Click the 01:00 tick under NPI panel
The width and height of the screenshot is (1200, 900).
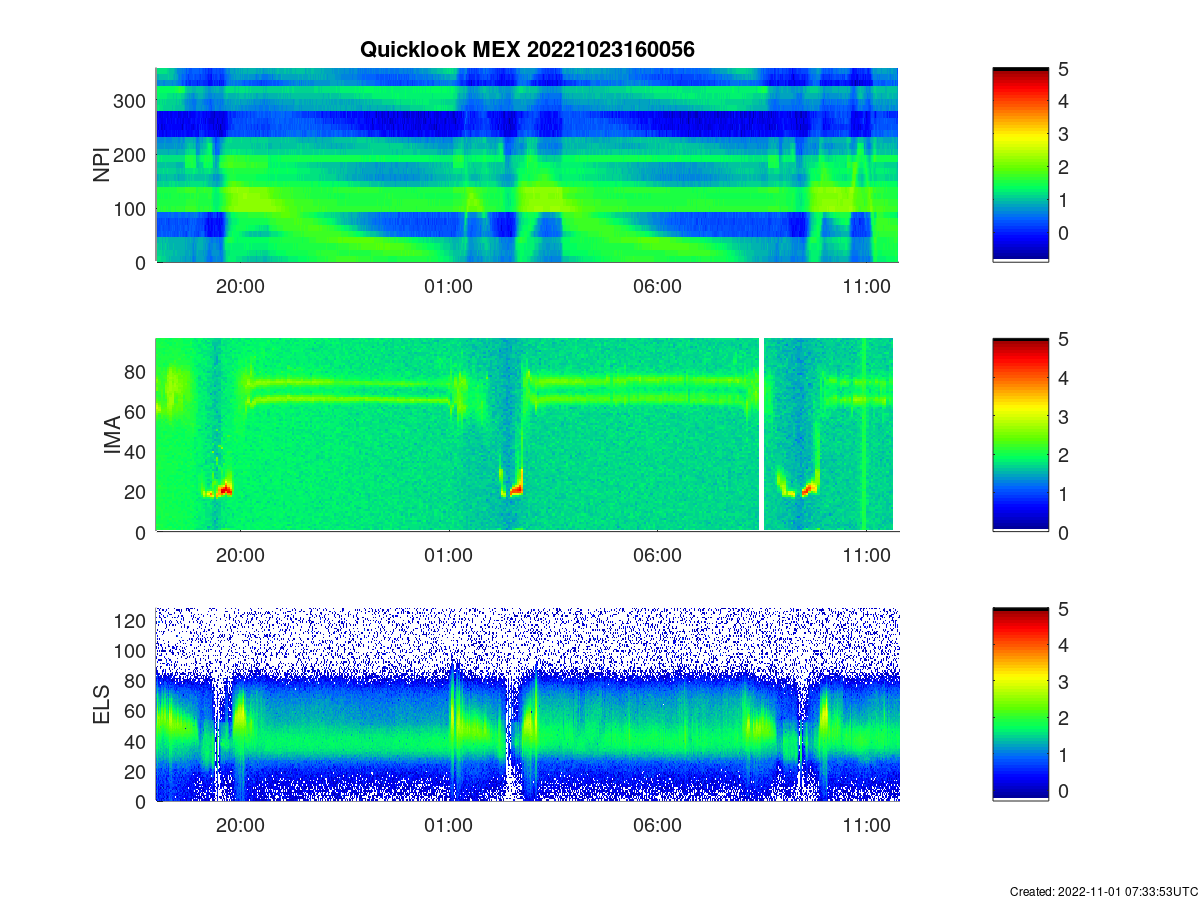(x=449, y=286)
